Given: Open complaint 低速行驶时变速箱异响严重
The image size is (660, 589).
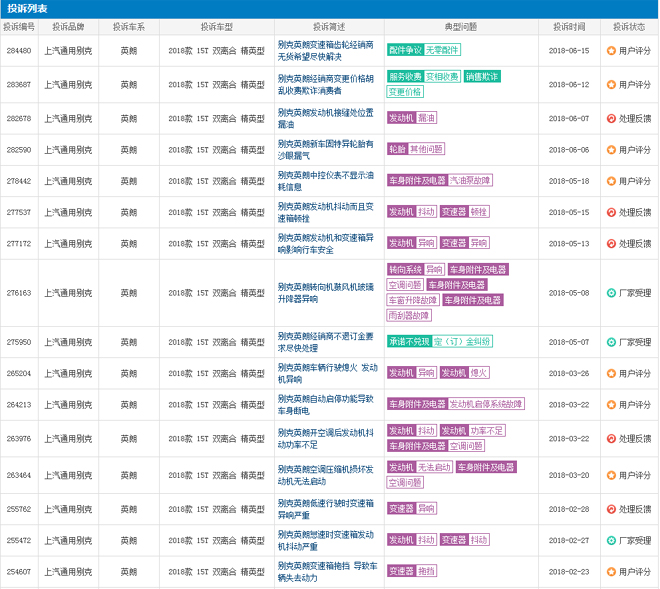Looking at the screenshot, I should pyautogui.click(x=325, y=509).
